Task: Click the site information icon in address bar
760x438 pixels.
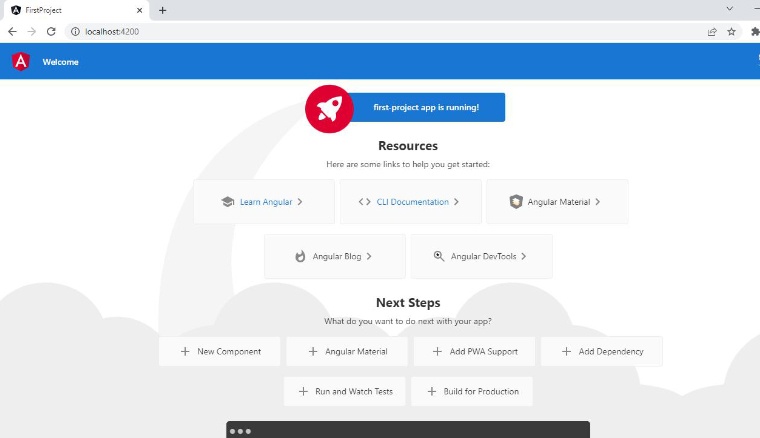Action: click(75, 31)
